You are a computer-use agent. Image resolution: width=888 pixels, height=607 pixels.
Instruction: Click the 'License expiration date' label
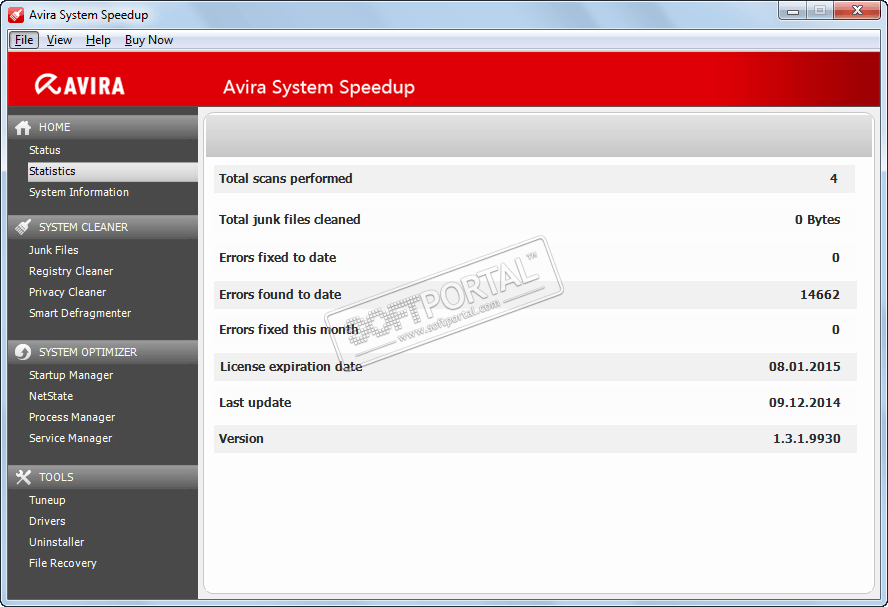pos(291,366)
